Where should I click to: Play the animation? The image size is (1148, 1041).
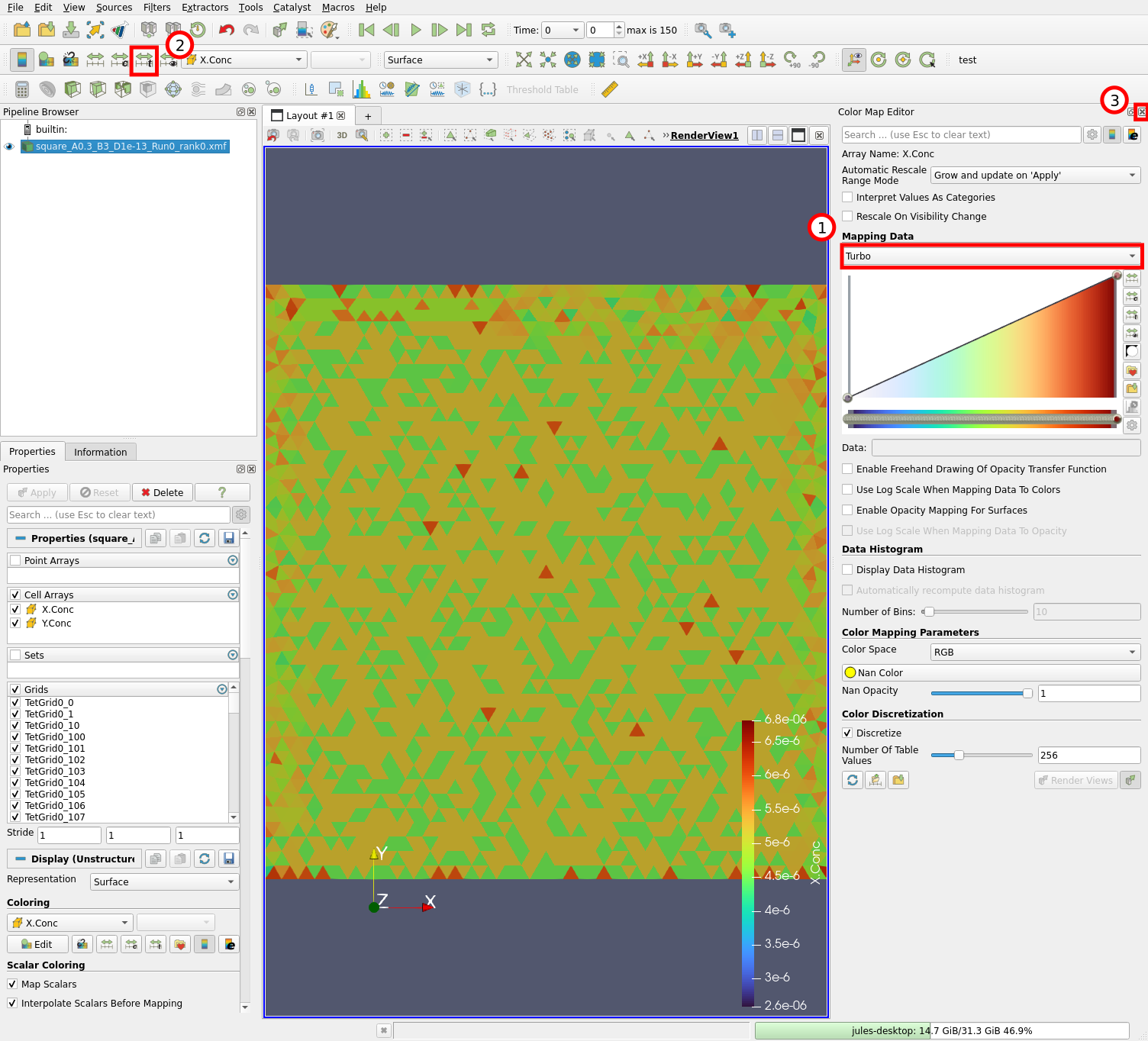click(415, 30)
